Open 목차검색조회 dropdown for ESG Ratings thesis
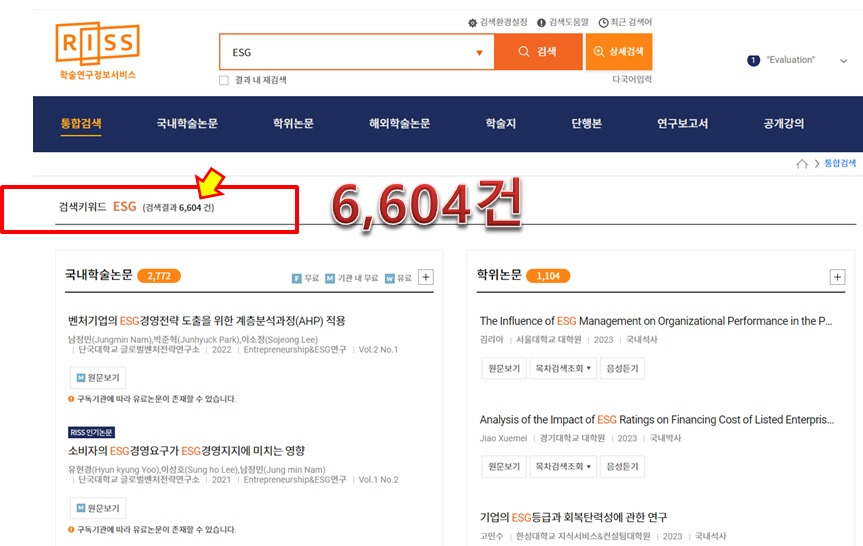 [563, 467]
